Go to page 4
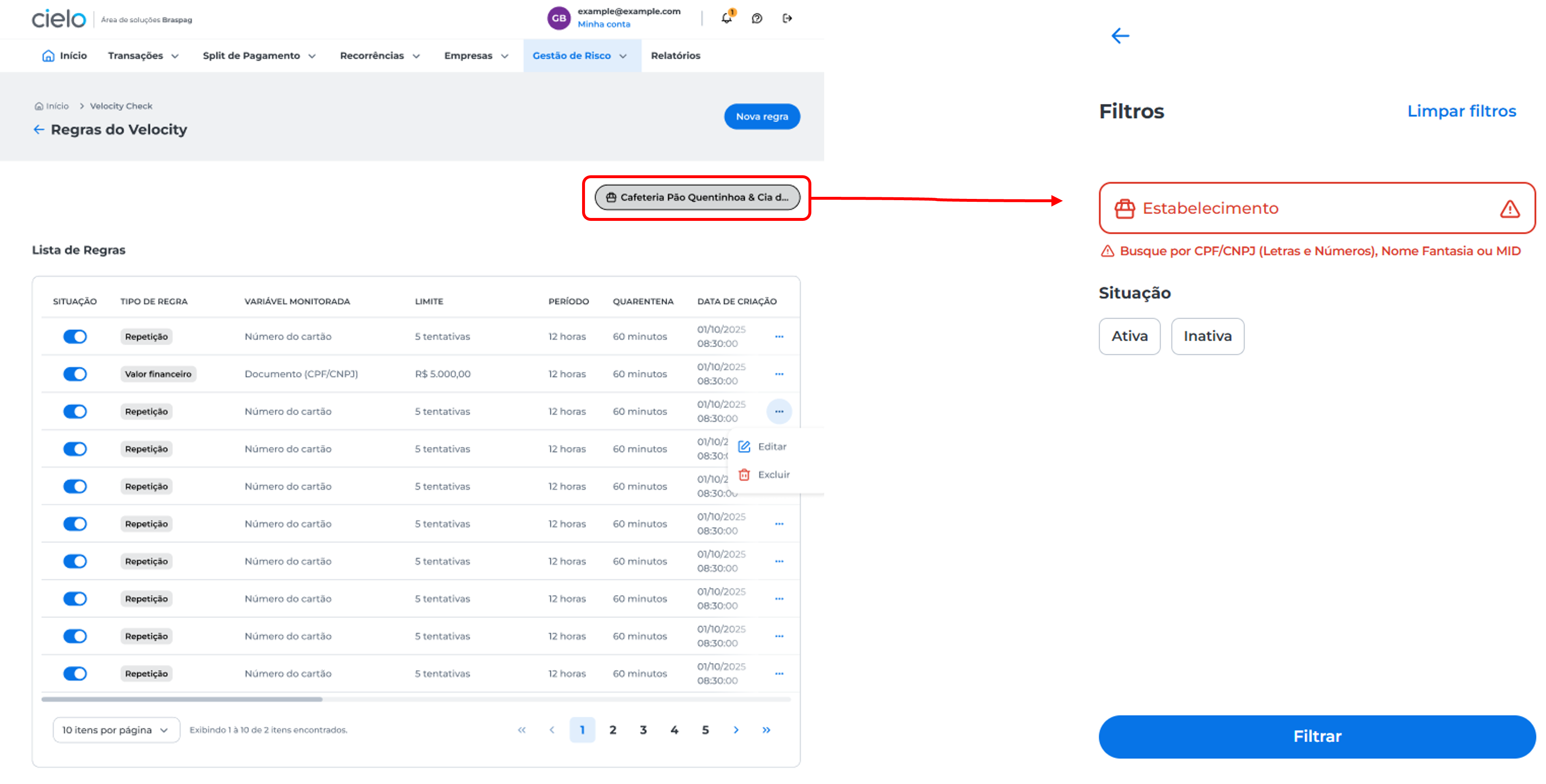The image size is (1546, 784). (675, 730)
